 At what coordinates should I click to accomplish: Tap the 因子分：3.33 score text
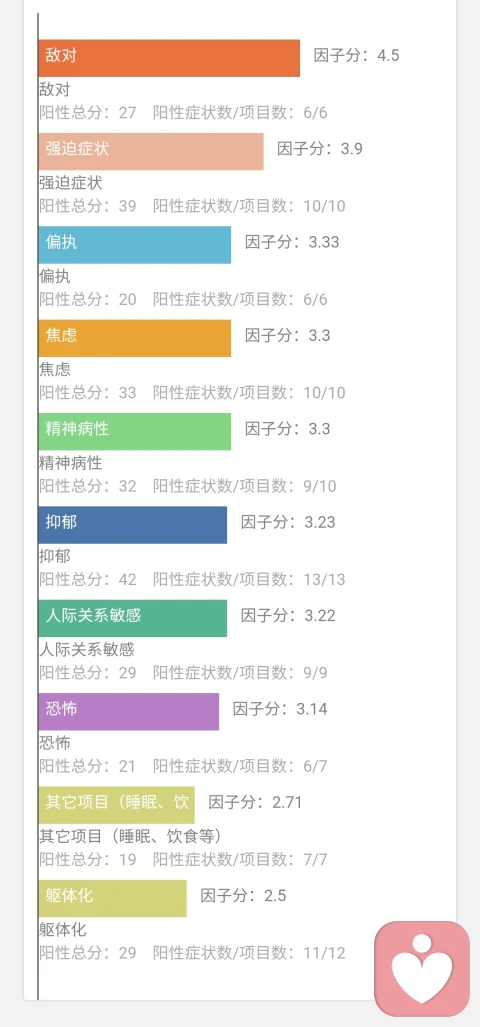tap(292, 242)
